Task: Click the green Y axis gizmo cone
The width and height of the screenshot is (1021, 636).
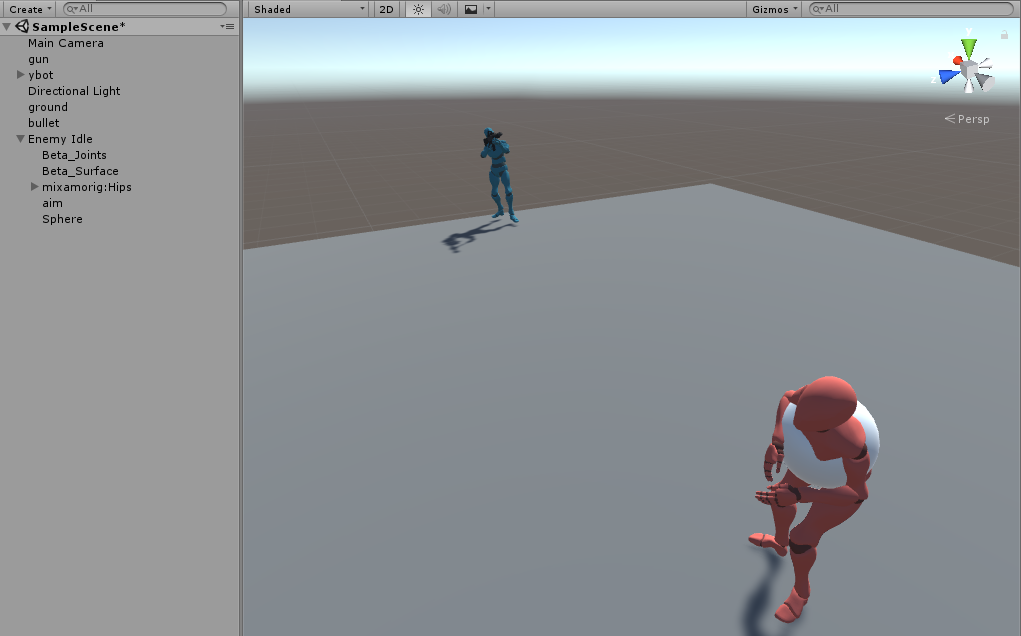Action: tap(969, 48)
